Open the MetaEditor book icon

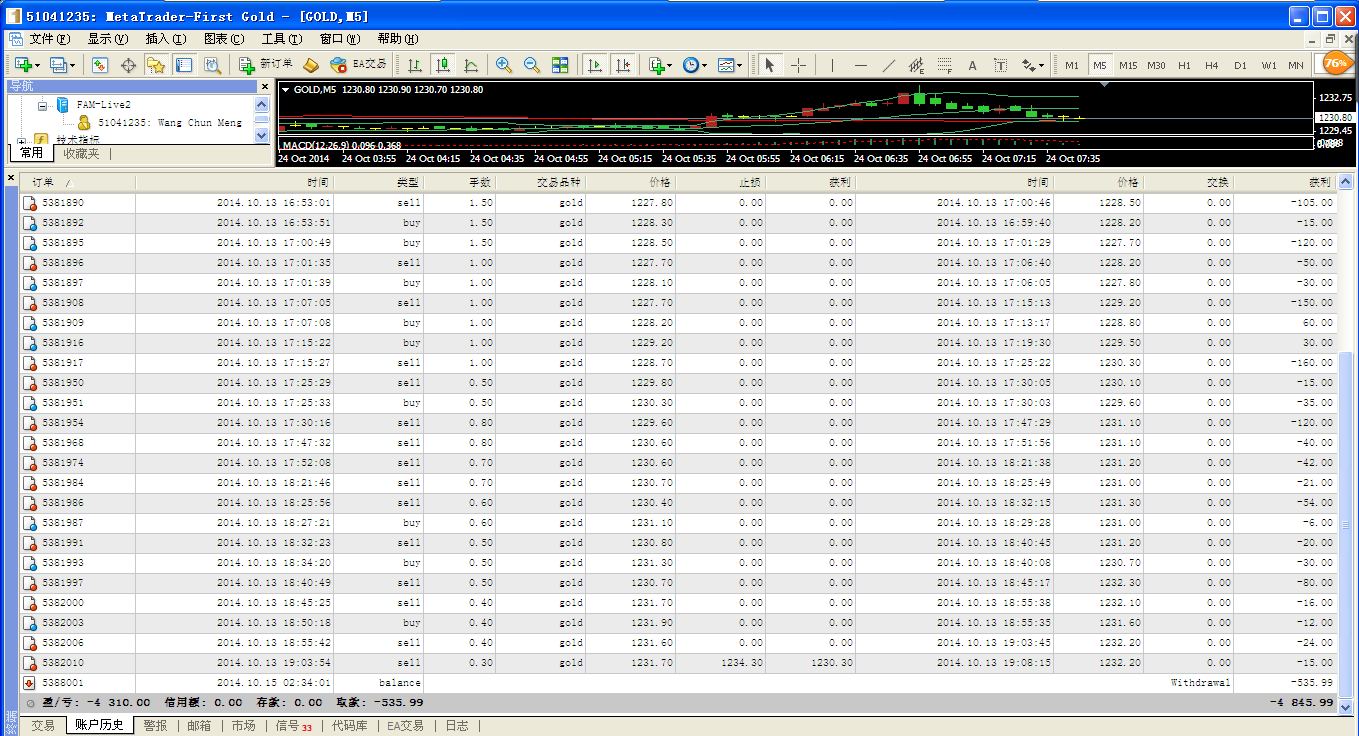311,65
